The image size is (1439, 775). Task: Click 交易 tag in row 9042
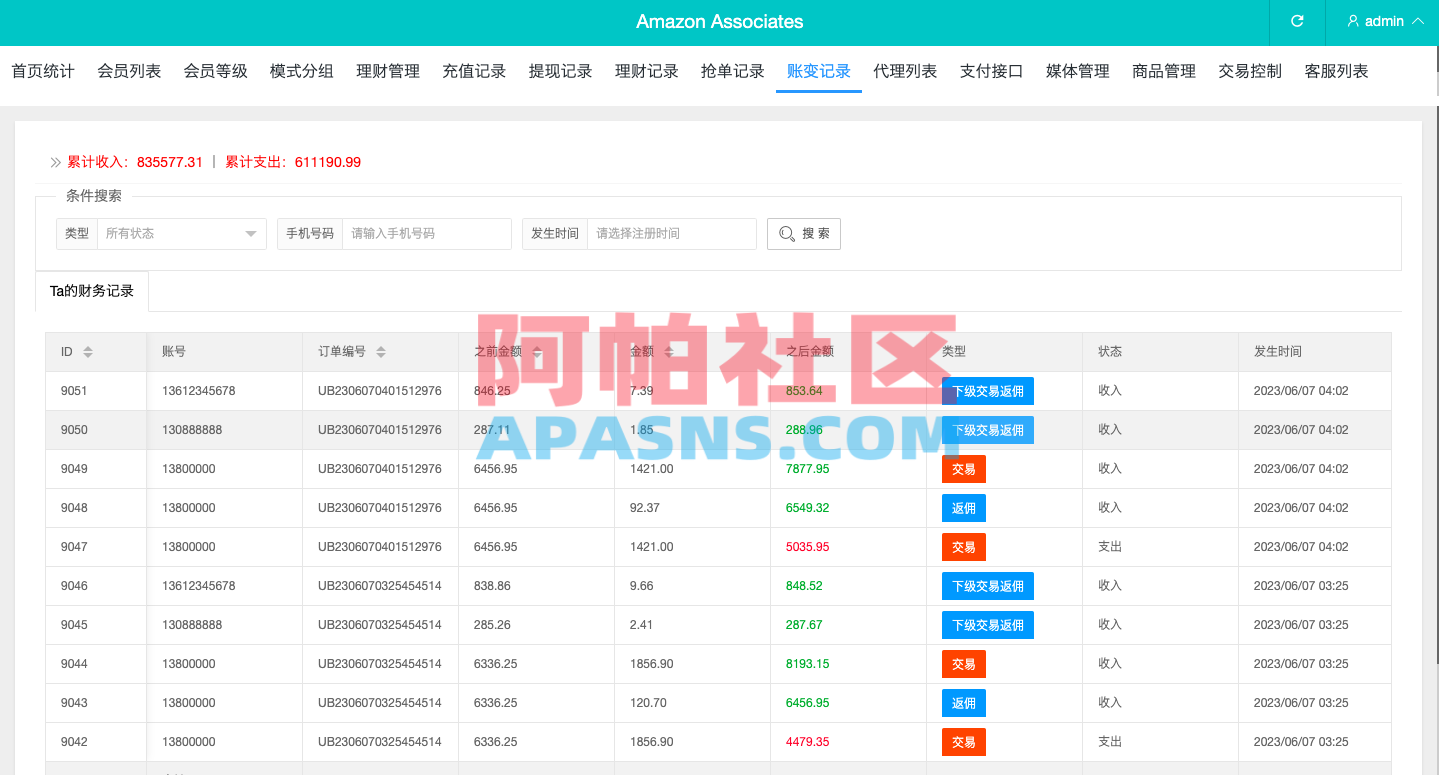[964, 742]
